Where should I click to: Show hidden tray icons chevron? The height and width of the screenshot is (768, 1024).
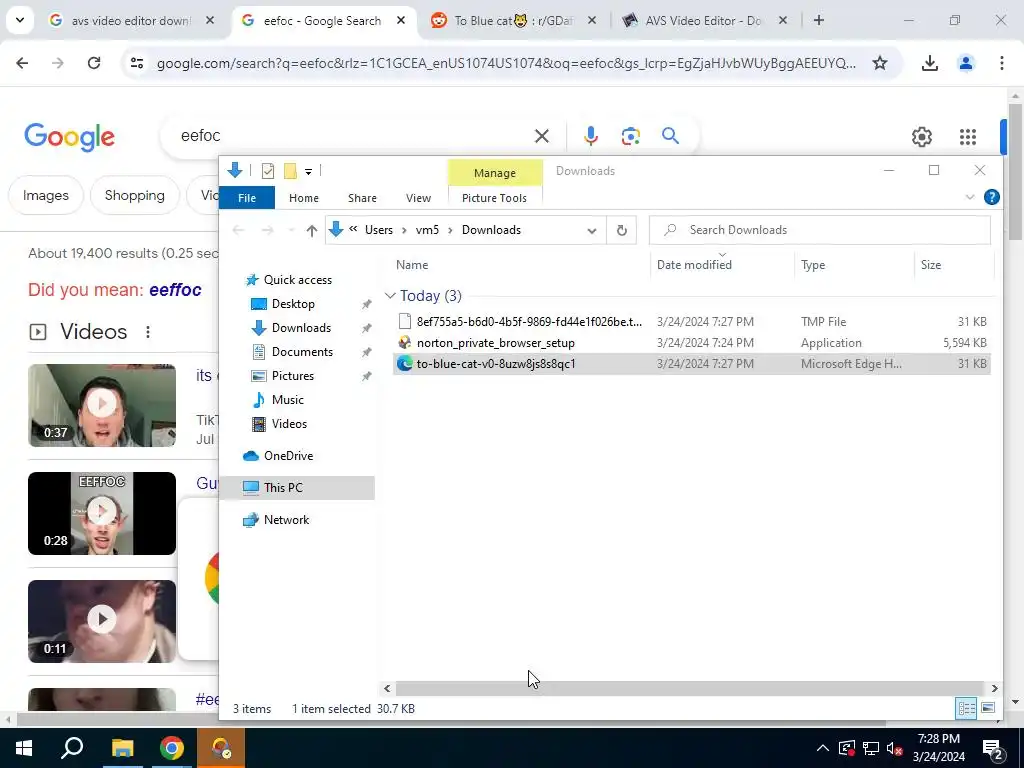pos(822,748)
